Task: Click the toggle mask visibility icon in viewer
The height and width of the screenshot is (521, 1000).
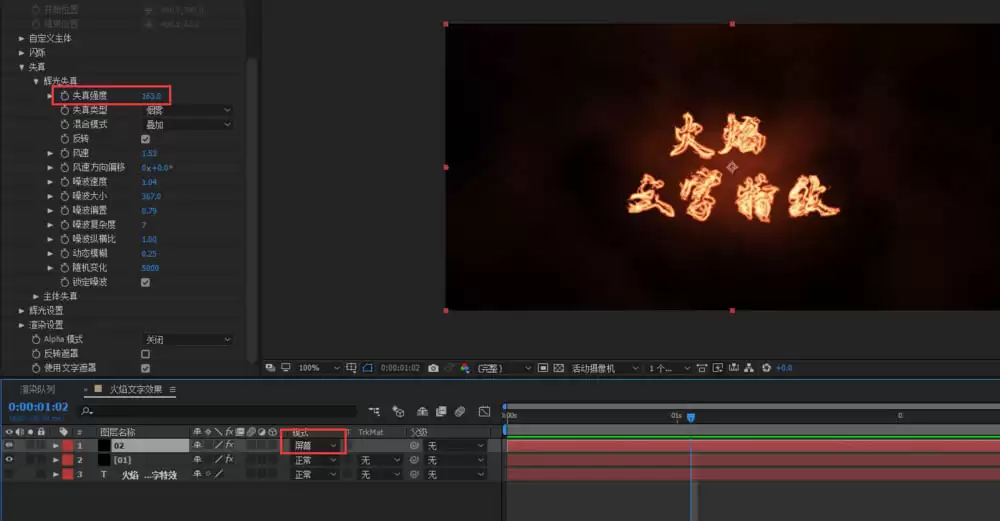Action: tap(368, 368)
